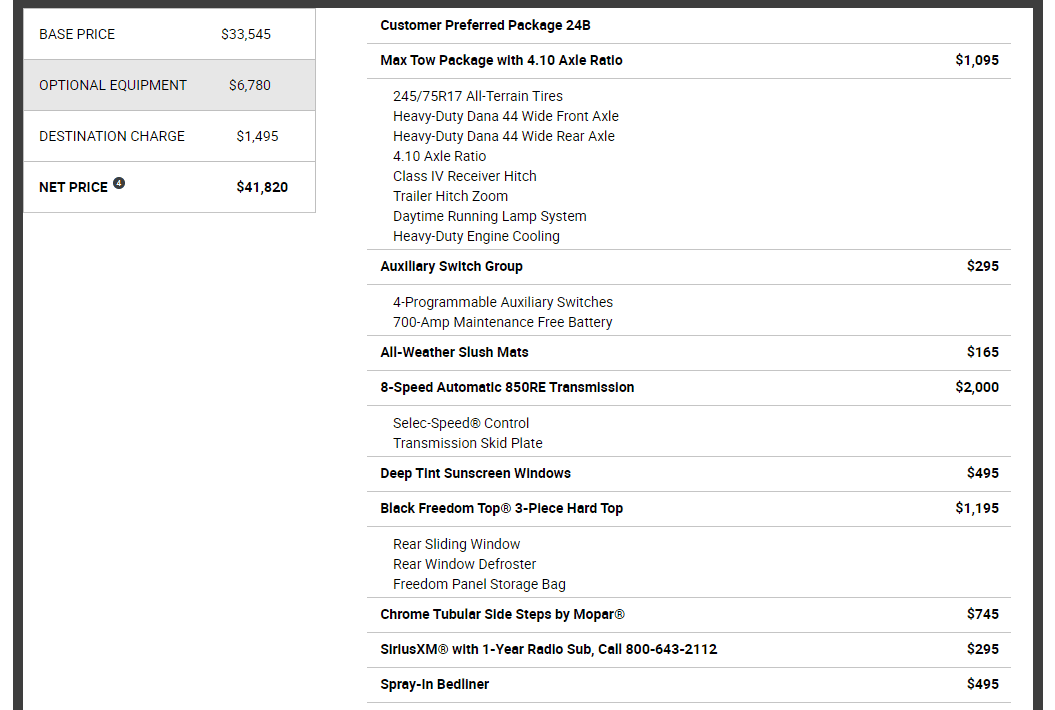Click Rear Window Defroster line
Screen dimensions: 1055x710
[x=465, y=565]
